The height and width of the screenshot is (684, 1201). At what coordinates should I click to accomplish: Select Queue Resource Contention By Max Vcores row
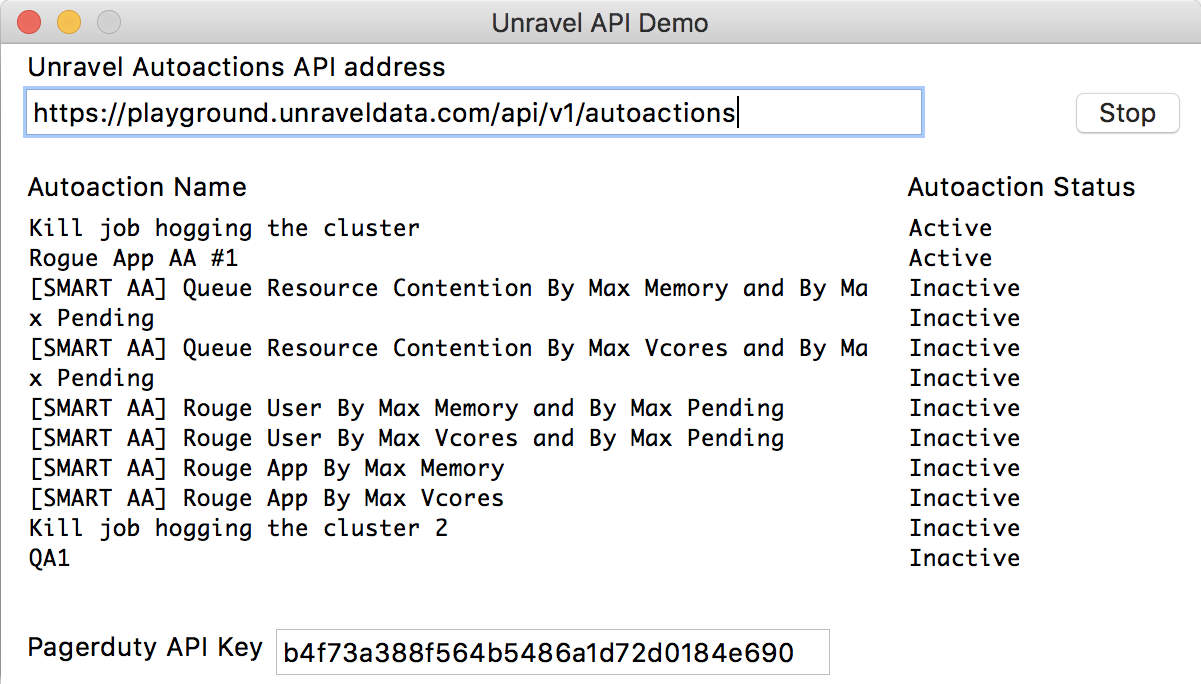tap(448, 363)
